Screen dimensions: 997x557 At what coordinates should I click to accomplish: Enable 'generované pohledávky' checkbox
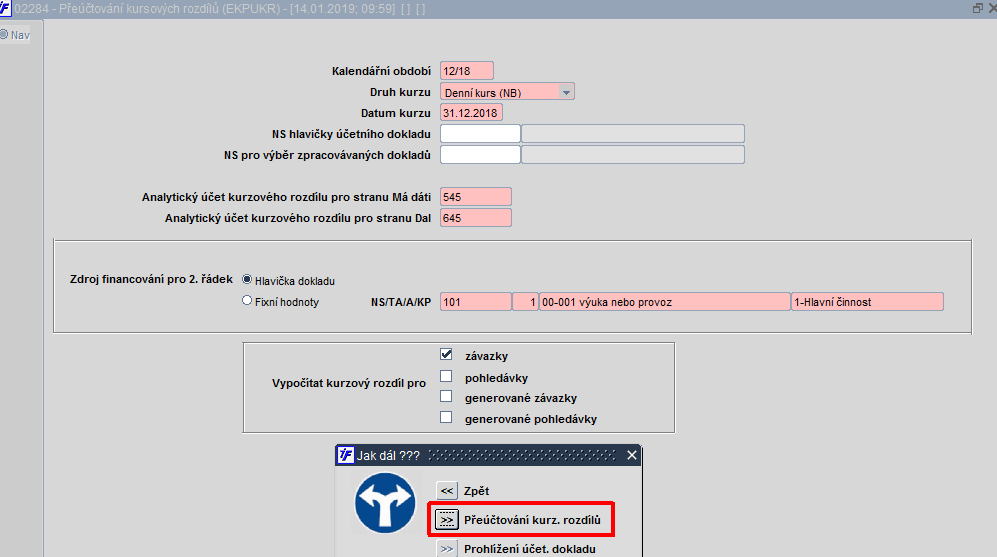click(x=446, y=418)
